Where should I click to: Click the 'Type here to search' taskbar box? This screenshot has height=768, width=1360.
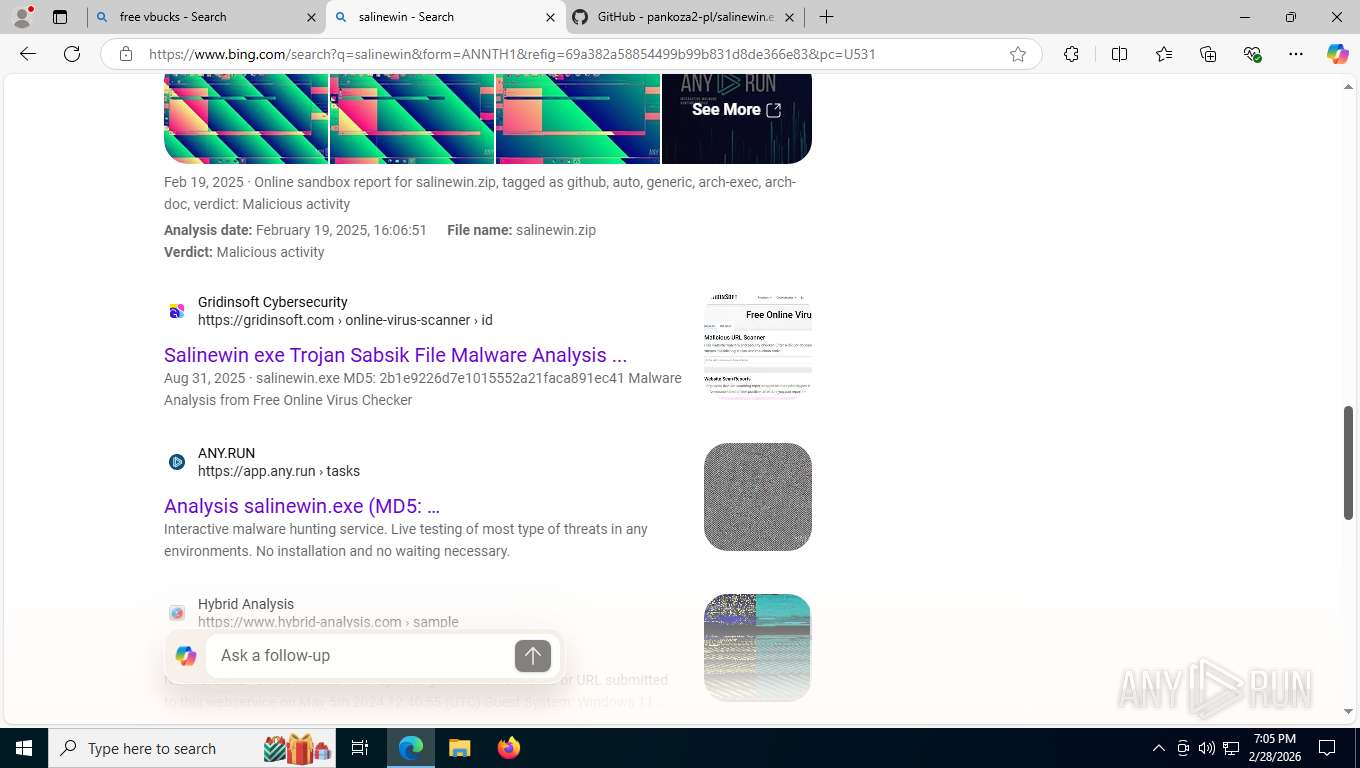(x=192, y=748)
